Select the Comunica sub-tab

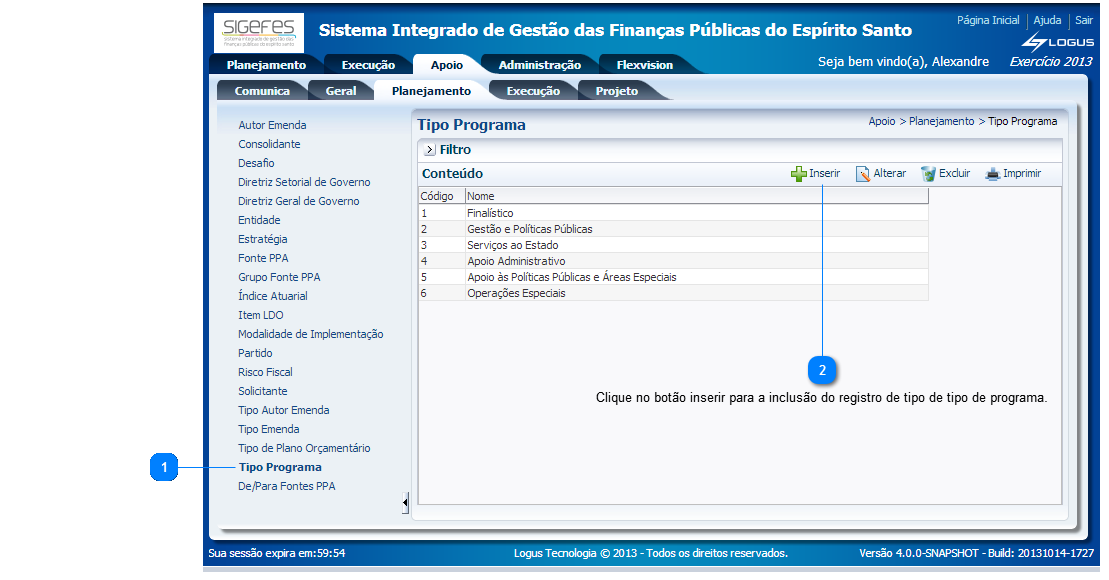[x=262, y=91]
